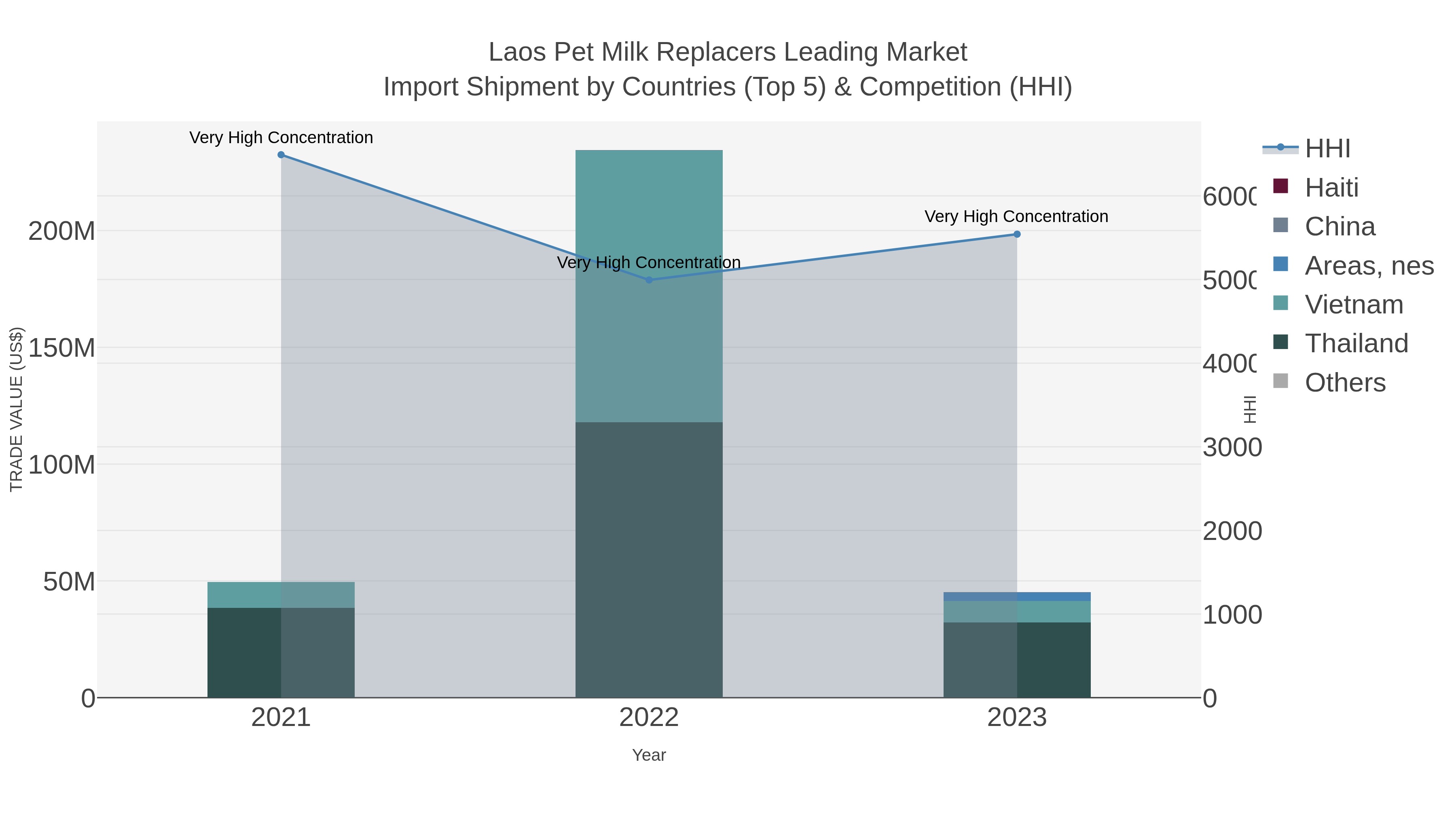Toggle the HHI legend entry
1456x819 pixels.
(x=1306, y=149)
